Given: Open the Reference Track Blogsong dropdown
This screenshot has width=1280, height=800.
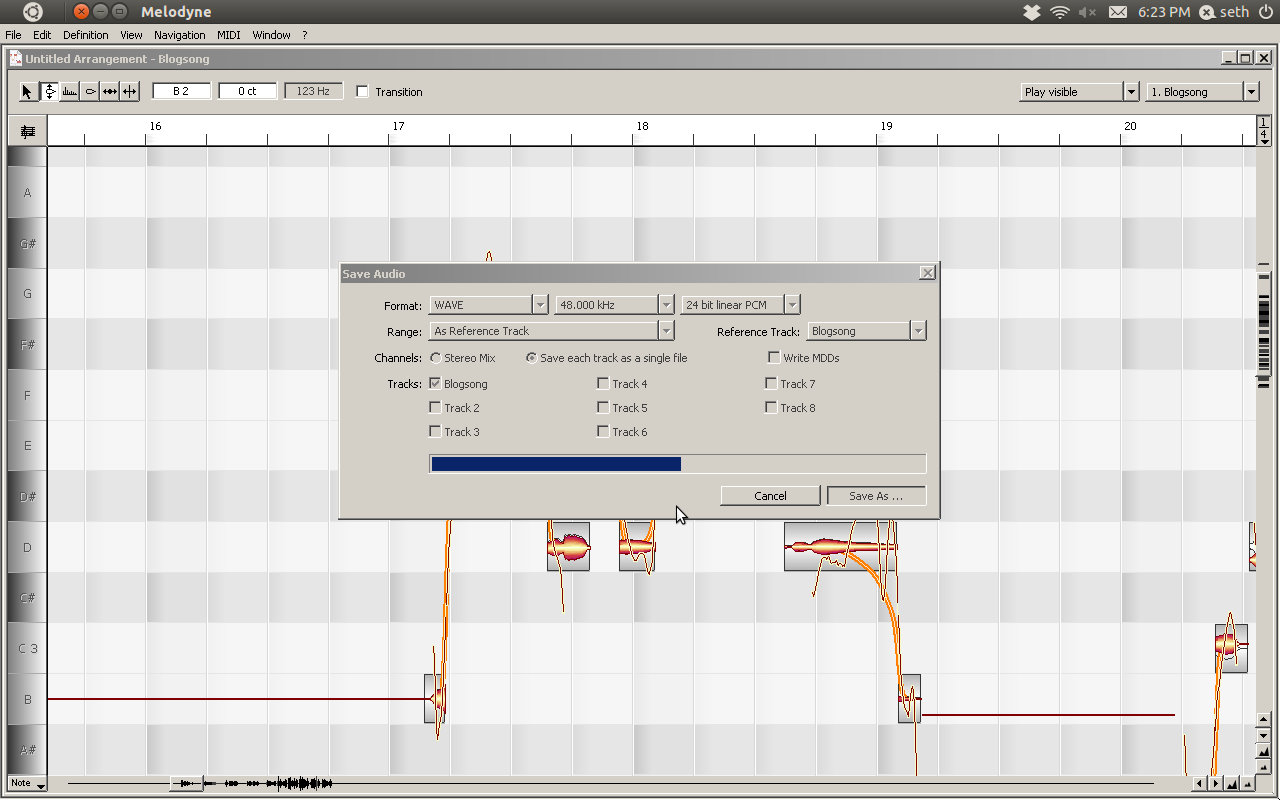Looking at the screenshot, I should 867,331.
